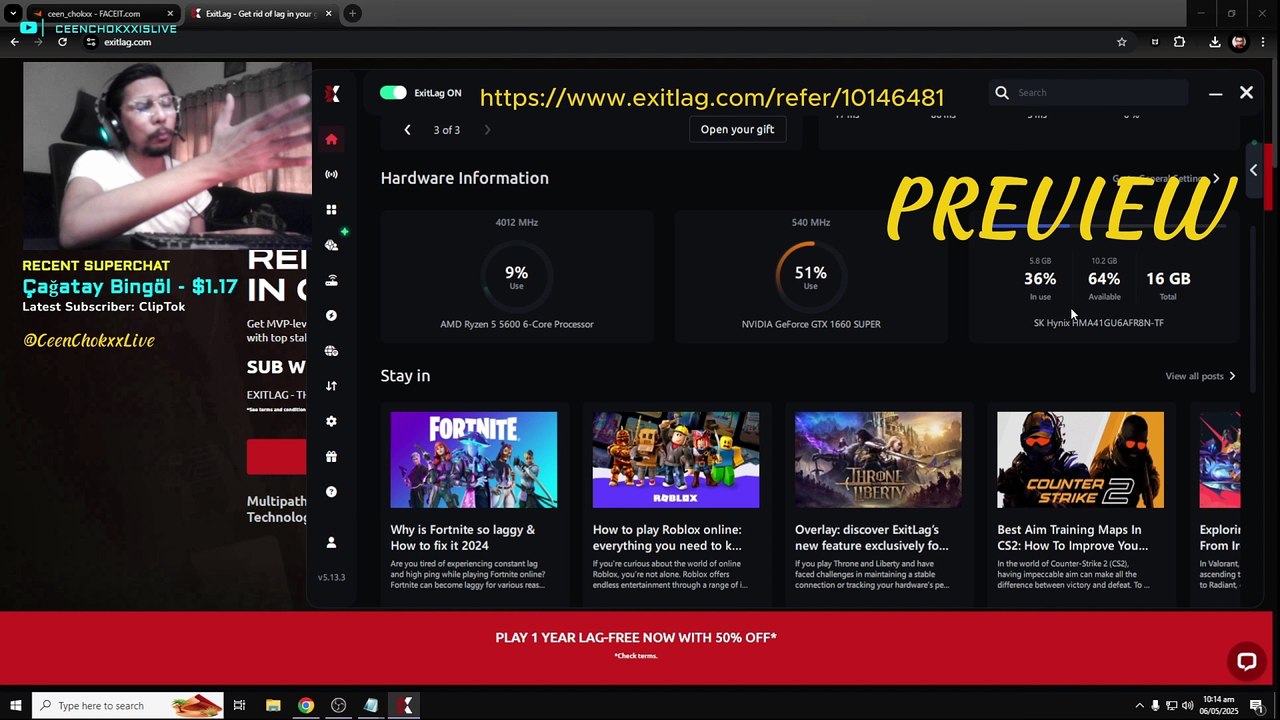Viewport: 1280px width, 720px height.
Task: Select the ExitLag browser tab
Action: click(262, 14)
